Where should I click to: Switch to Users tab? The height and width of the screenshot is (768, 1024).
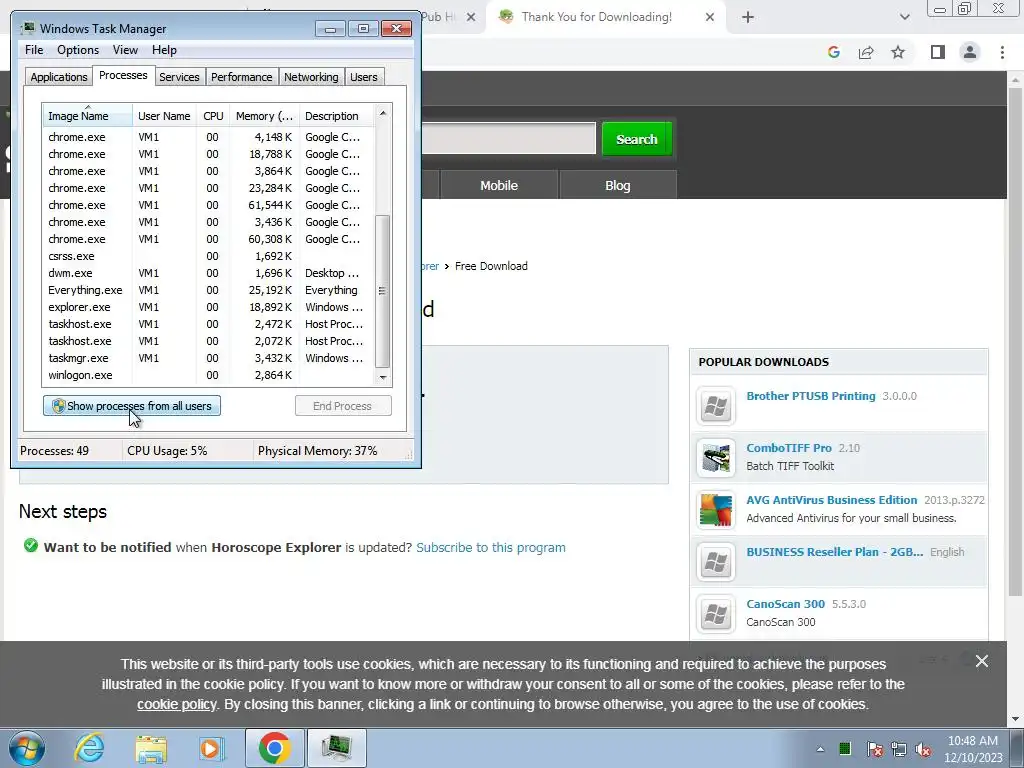point(363,76)
